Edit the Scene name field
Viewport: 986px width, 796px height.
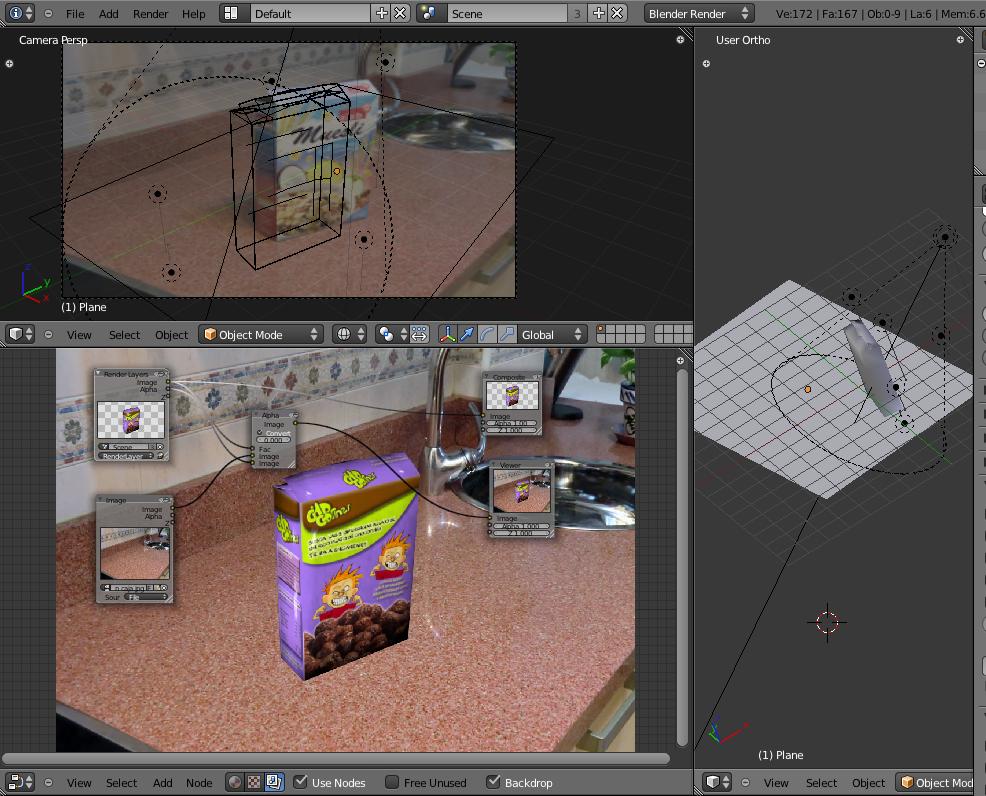click(x=506, y=13)
